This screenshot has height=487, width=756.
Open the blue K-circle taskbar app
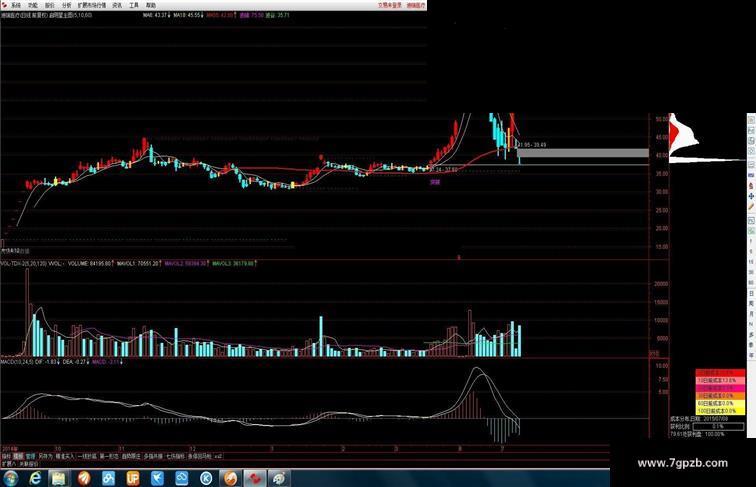206,478
